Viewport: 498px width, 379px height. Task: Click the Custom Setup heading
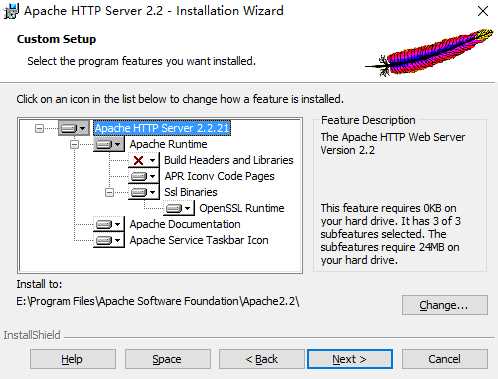56,39
